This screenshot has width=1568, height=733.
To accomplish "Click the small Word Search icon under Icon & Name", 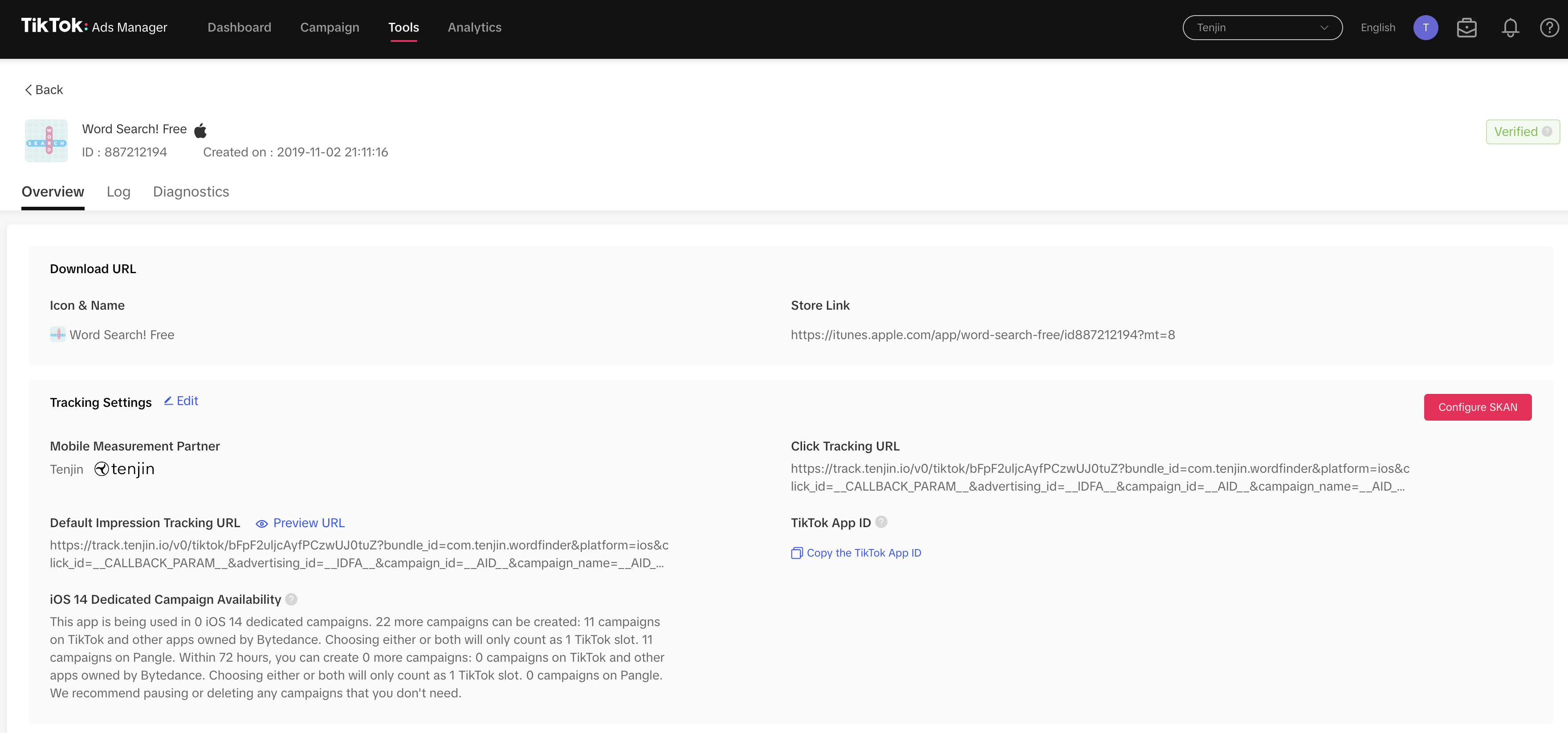I will click(58, 335).
